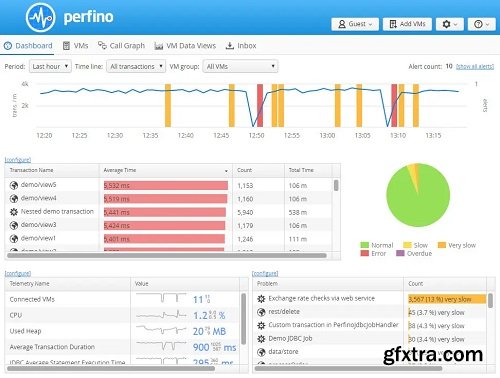Switch to the VMs tab
The width and height of the screenshot is (500, 378).
76,46
